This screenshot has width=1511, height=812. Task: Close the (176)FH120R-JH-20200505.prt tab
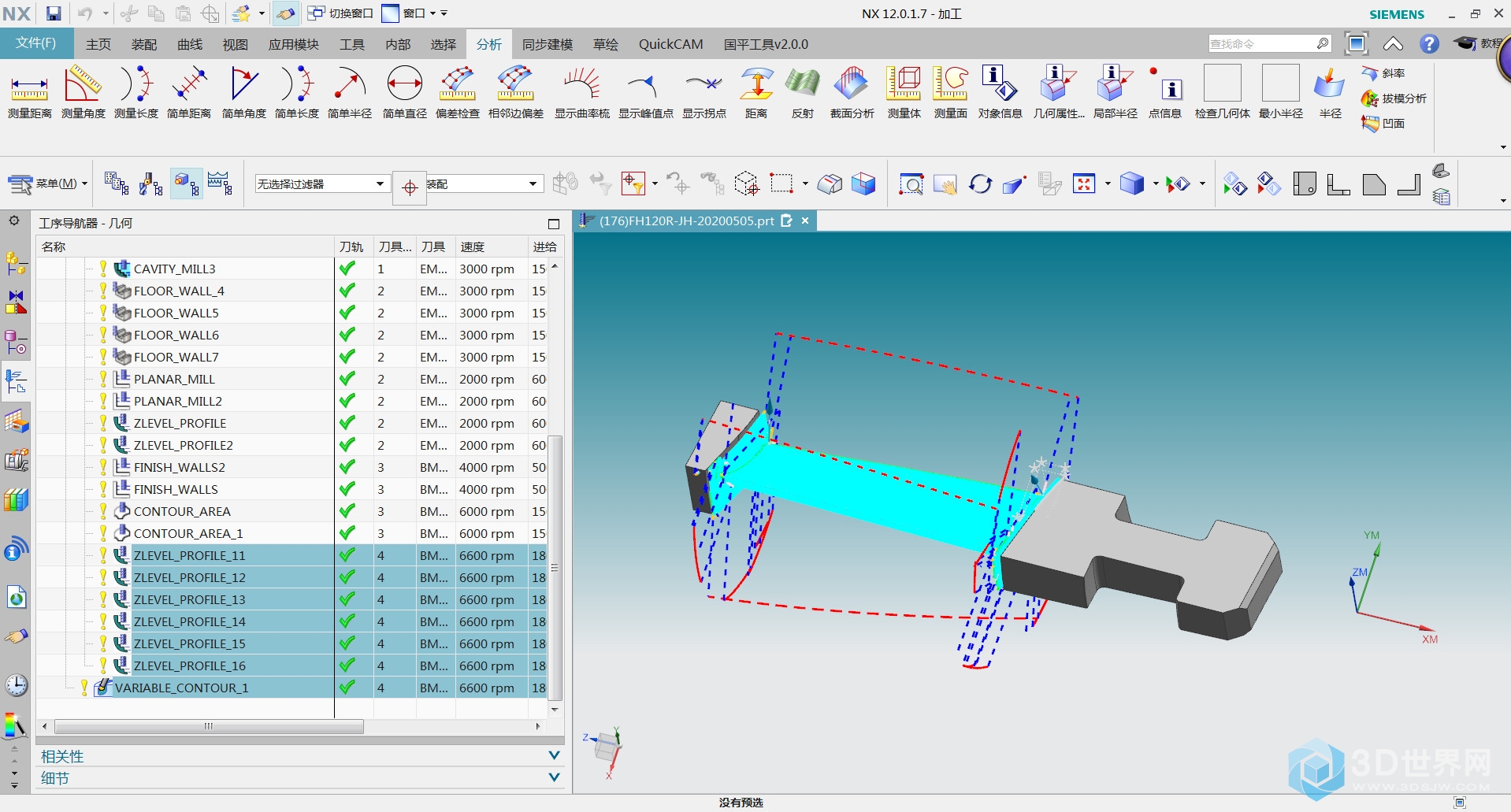tap(805, 221)
